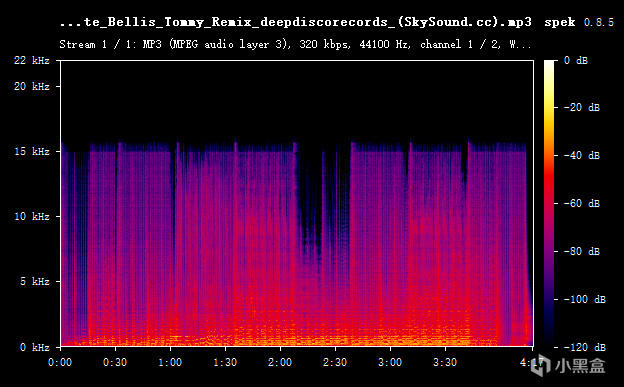
Task: Click the 'spek' application name label
Action: 560,23
